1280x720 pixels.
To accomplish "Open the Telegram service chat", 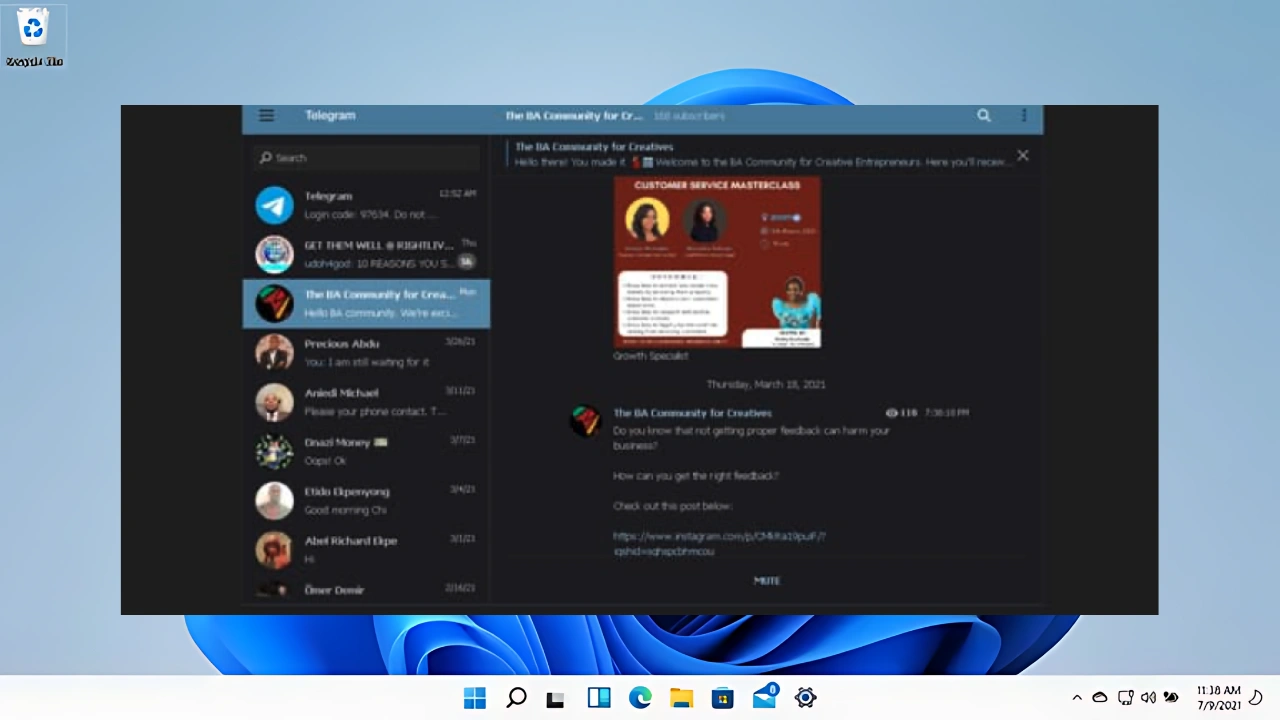I will (367, 205).
